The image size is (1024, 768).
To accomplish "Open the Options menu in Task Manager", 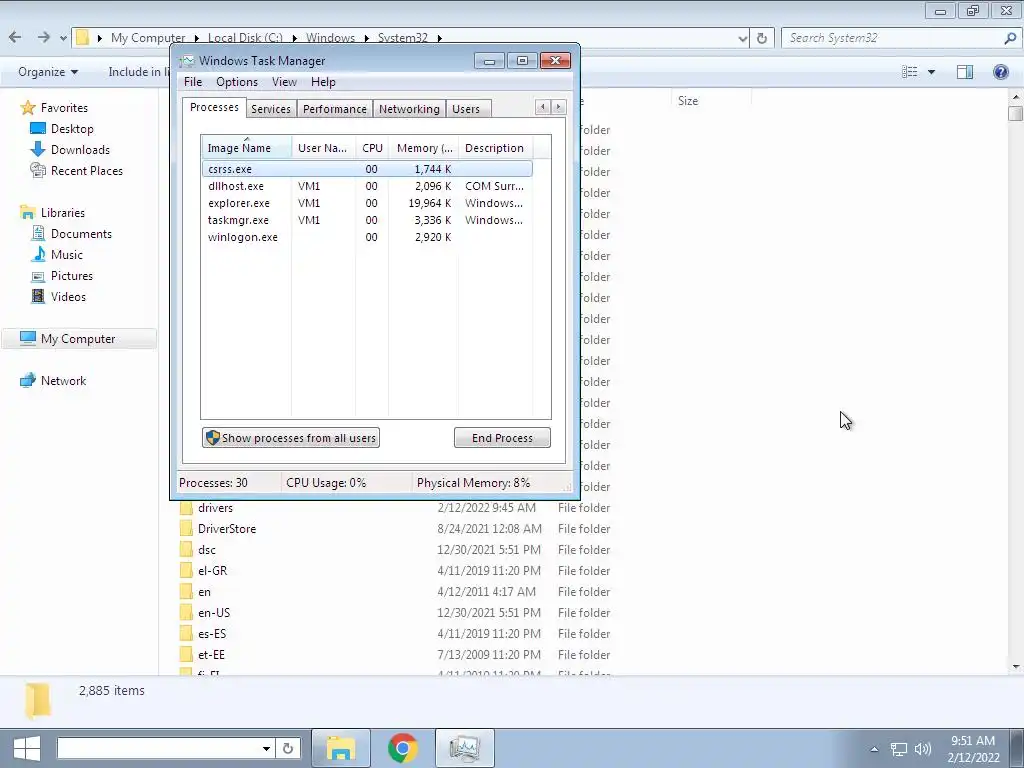I will pos(236,82).
